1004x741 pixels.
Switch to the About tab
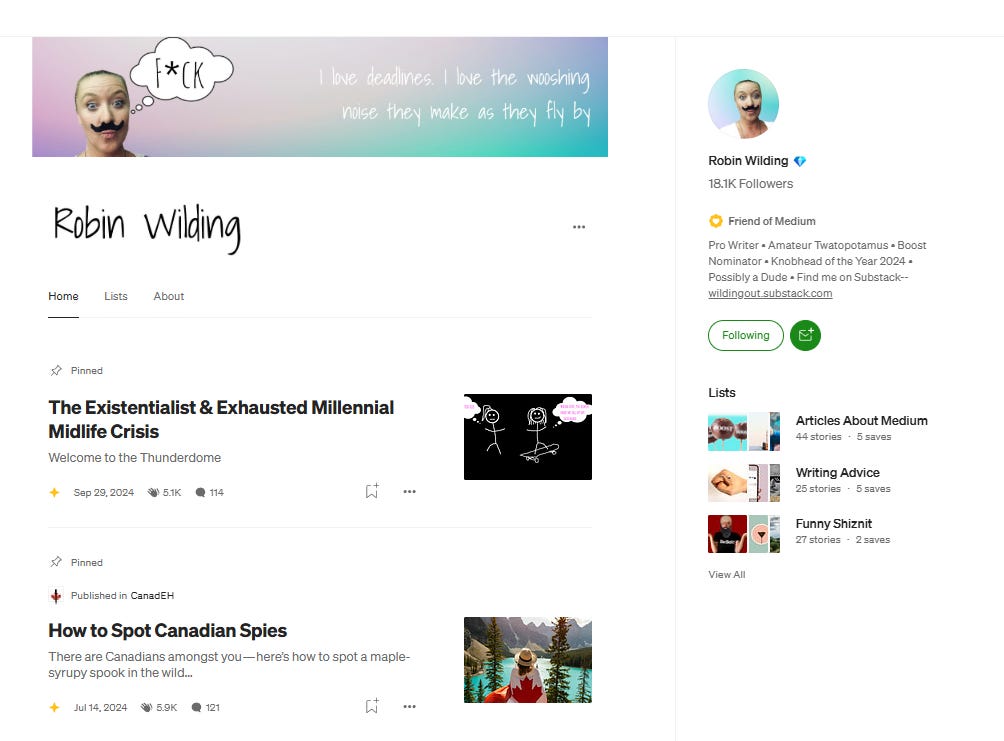168,296
